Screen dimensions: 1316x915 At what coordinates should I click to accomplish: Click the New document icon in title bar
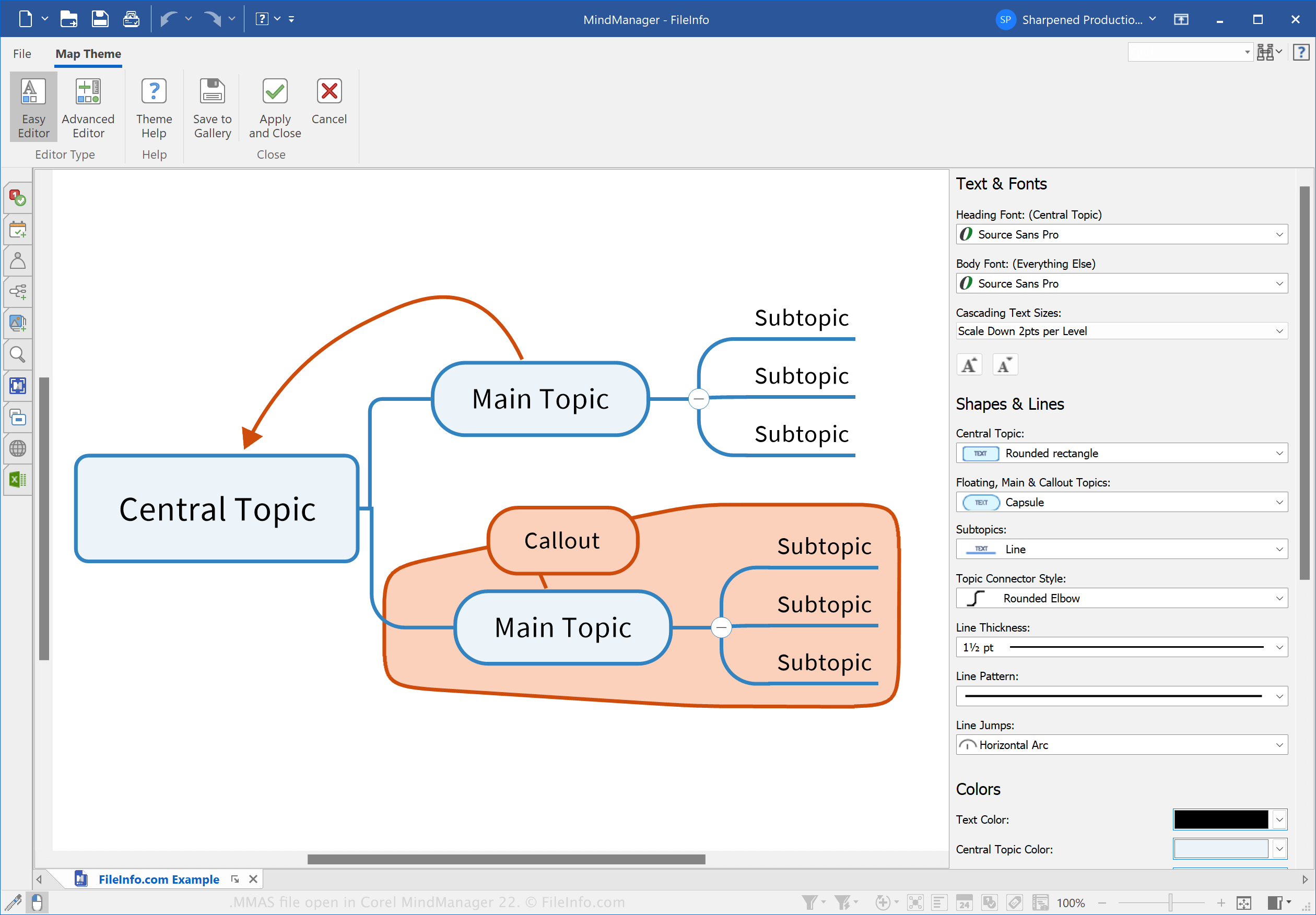[25, 19]
